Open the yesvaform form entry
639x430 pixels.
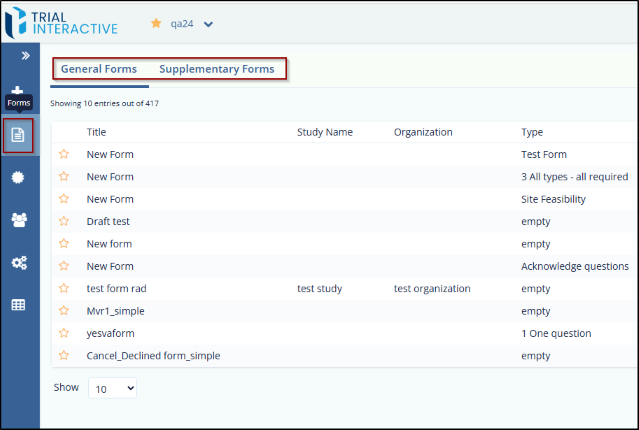tap(109, 333)
